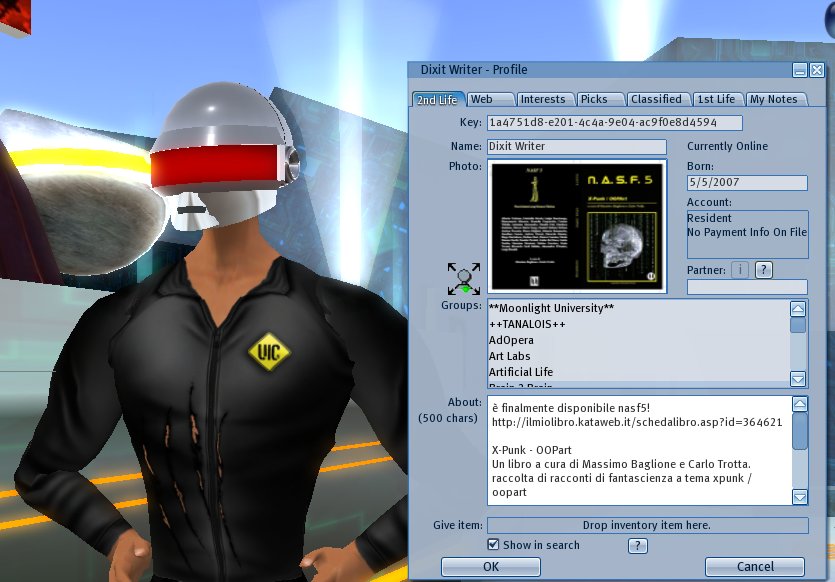Select the Art Labs group

pyautogui.click(x=510, y=356)
